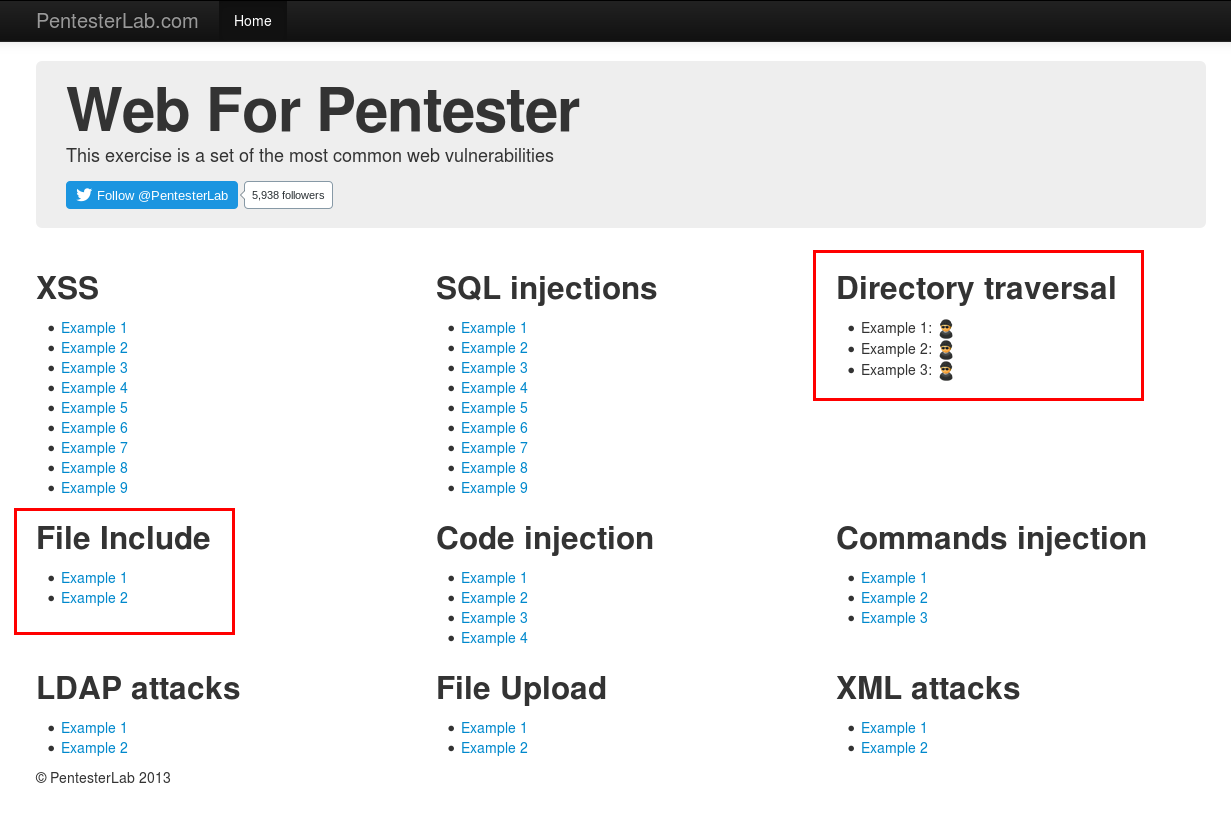
Task: Open Directory traversal Example 1 via ninja icon
Action: point(946,327)
